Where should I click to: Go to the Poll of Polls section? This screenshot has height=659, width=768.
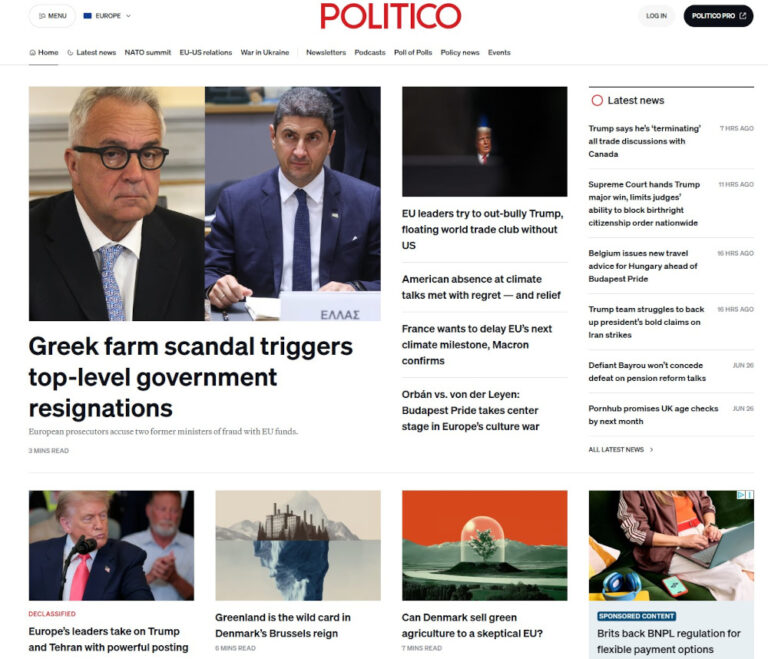click(413, 52)
